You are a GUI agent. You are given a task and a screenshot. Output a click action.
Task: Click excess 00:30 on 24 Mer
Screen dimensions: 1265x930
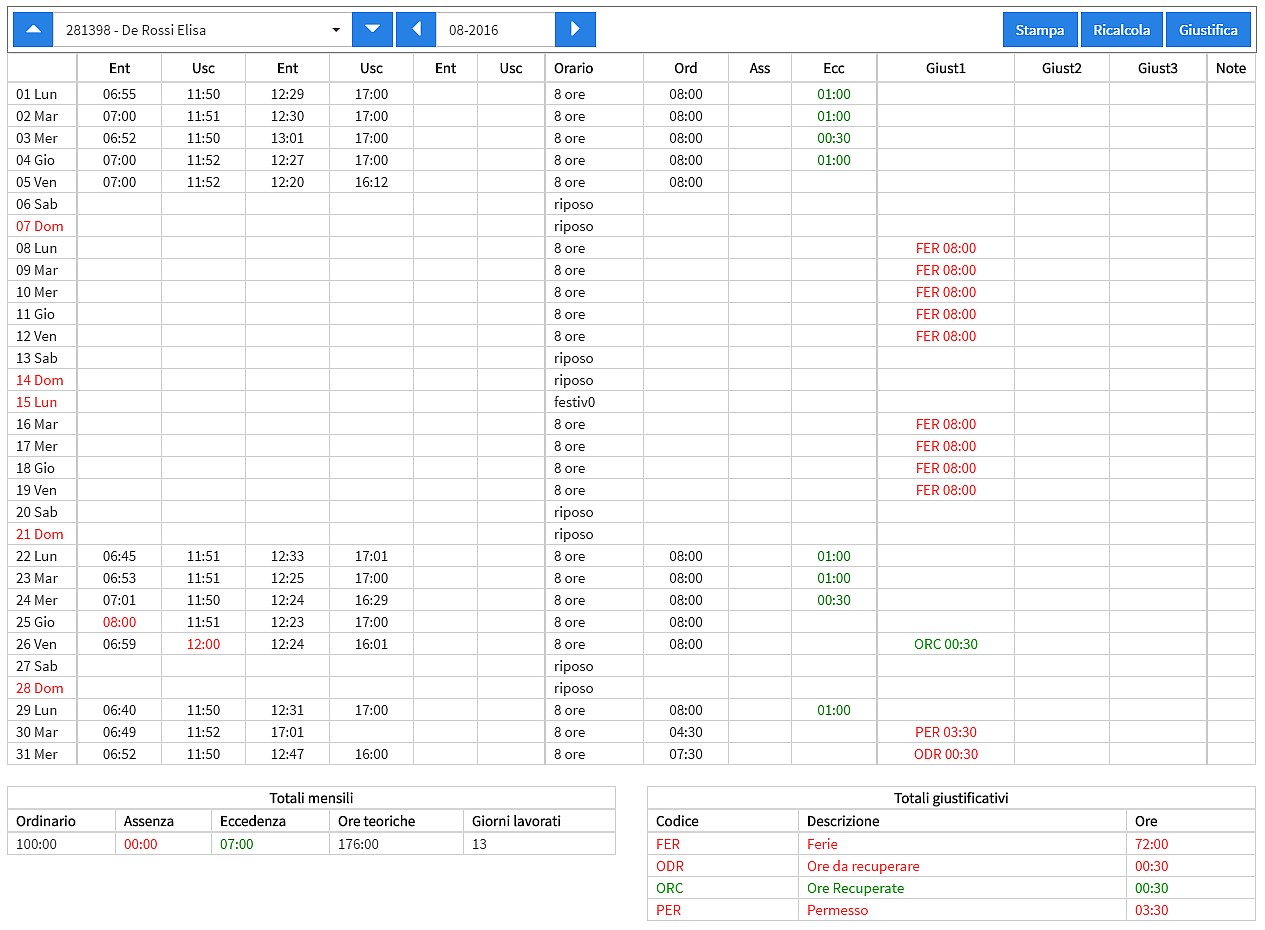834,600
